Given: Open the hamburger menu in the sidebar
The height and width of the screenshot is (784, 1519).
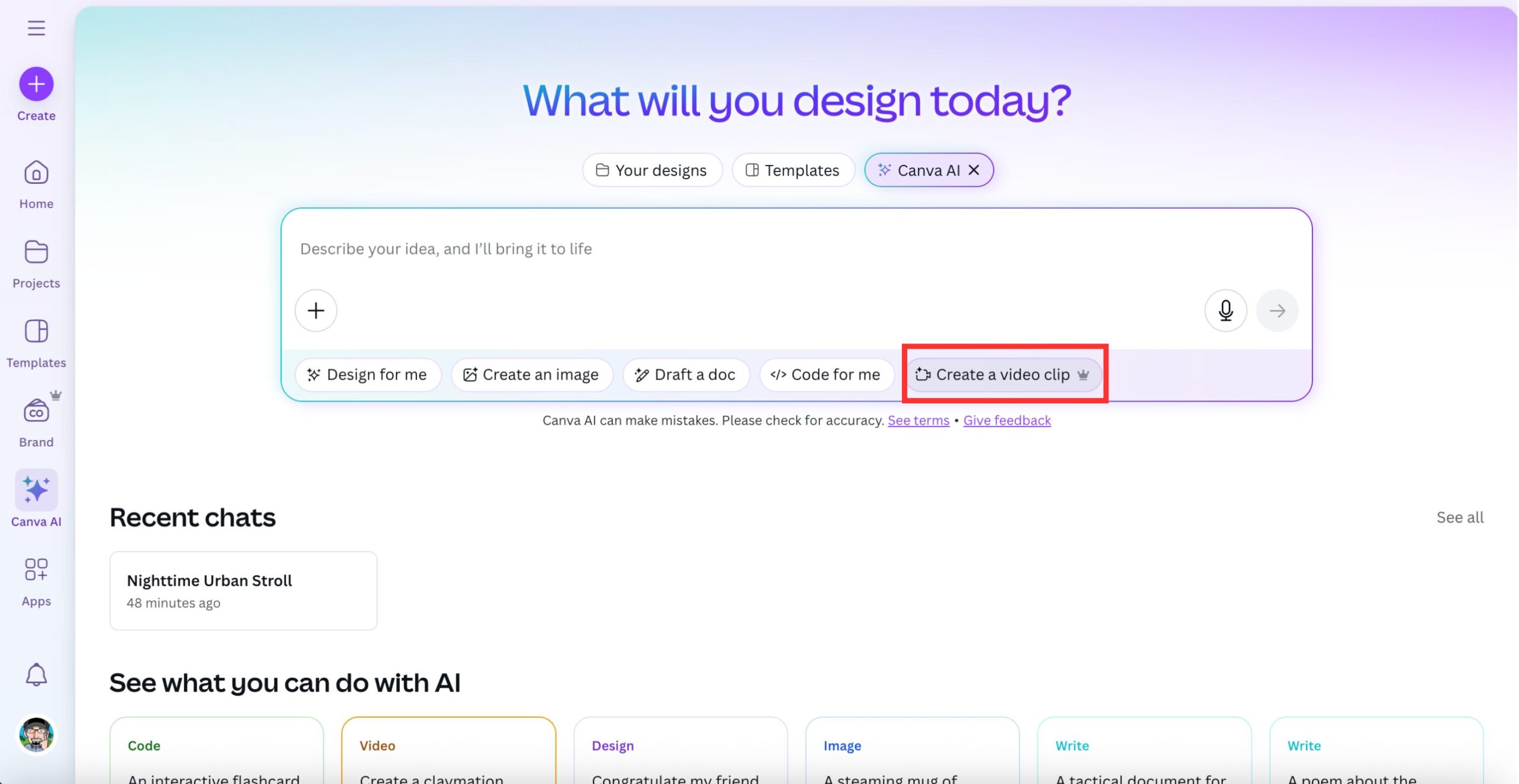Looking at the screenshot, I should (36, 28).
